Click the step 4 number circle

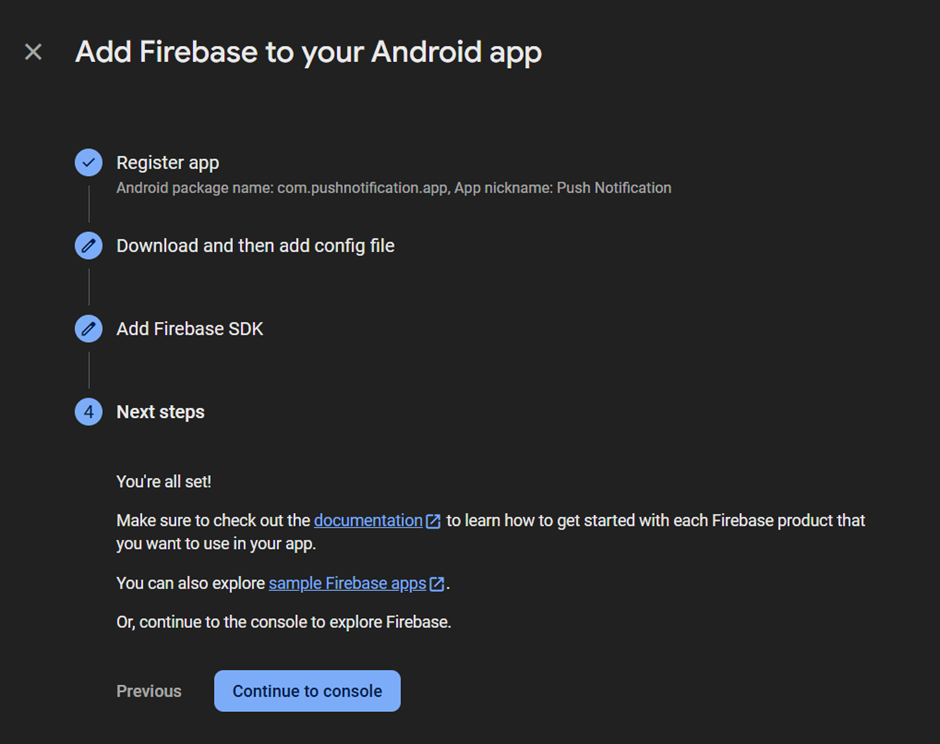click(x=89, y=412)
